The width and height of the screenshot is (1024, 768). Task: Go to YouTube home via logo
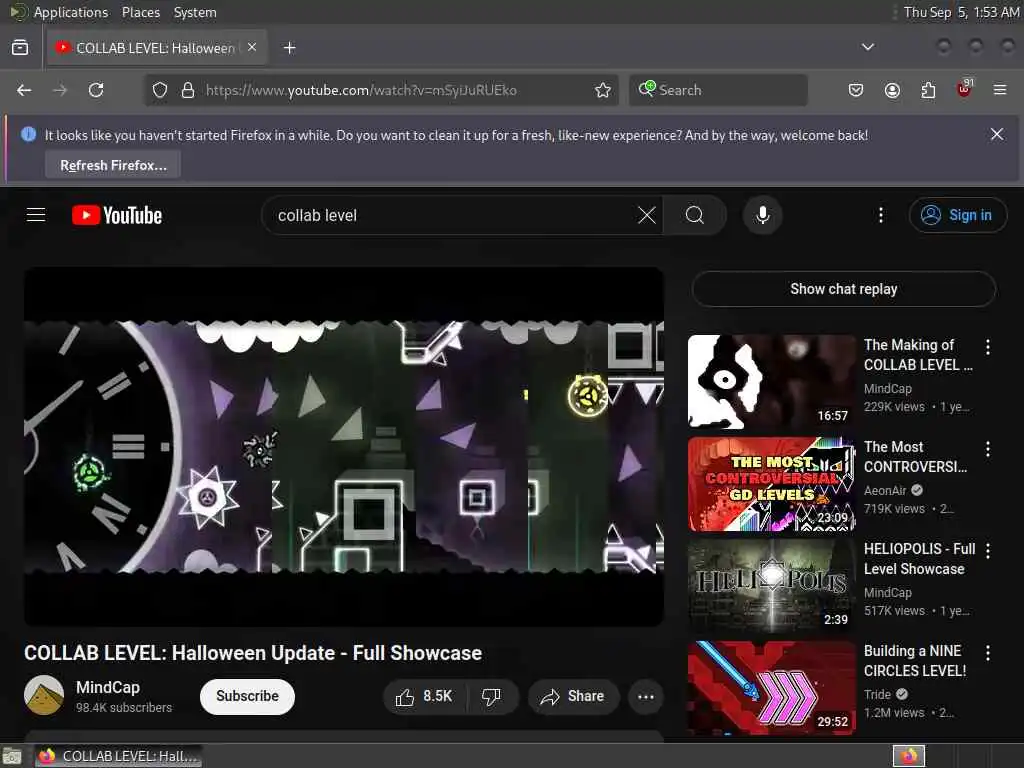117,215
